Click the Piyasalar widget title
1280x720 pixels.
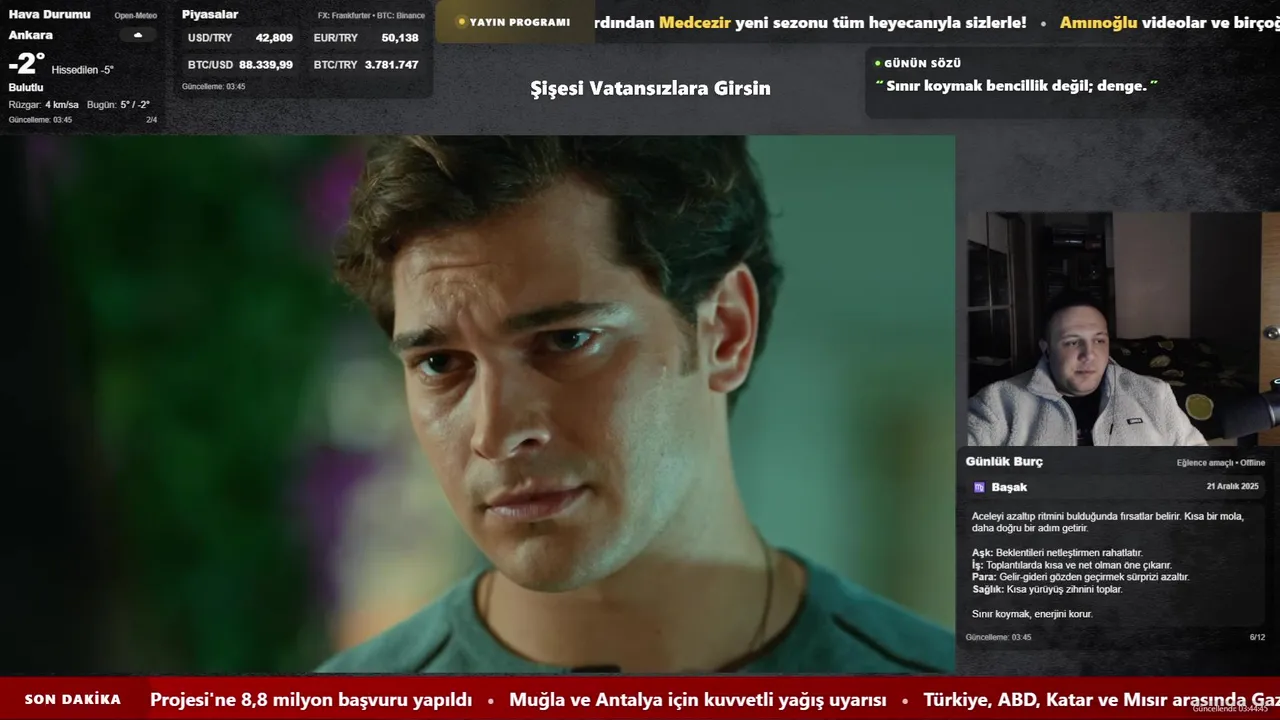pos(210,14)
